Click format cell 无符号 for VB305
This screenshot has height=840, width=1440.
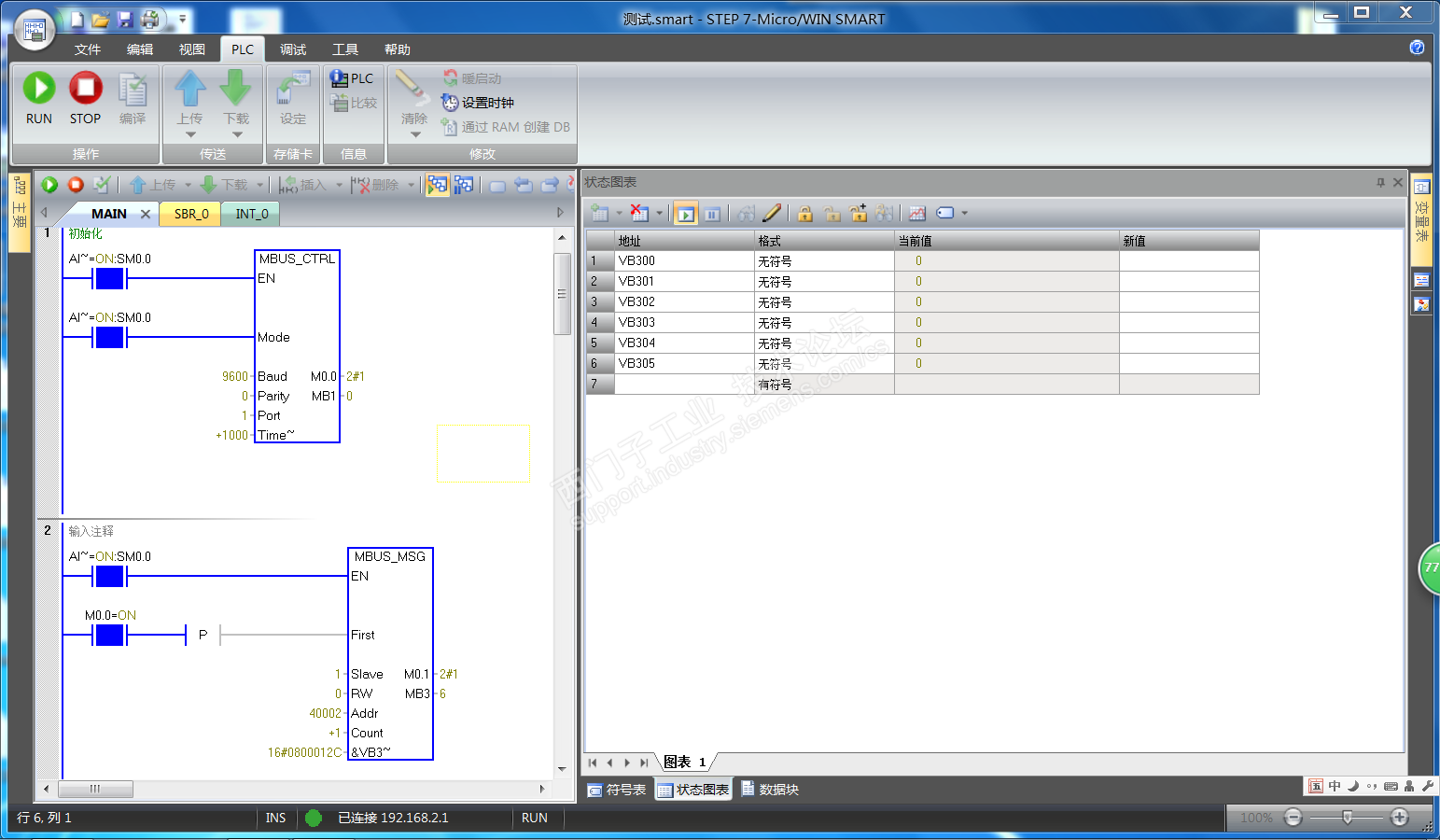click(824, 364)
